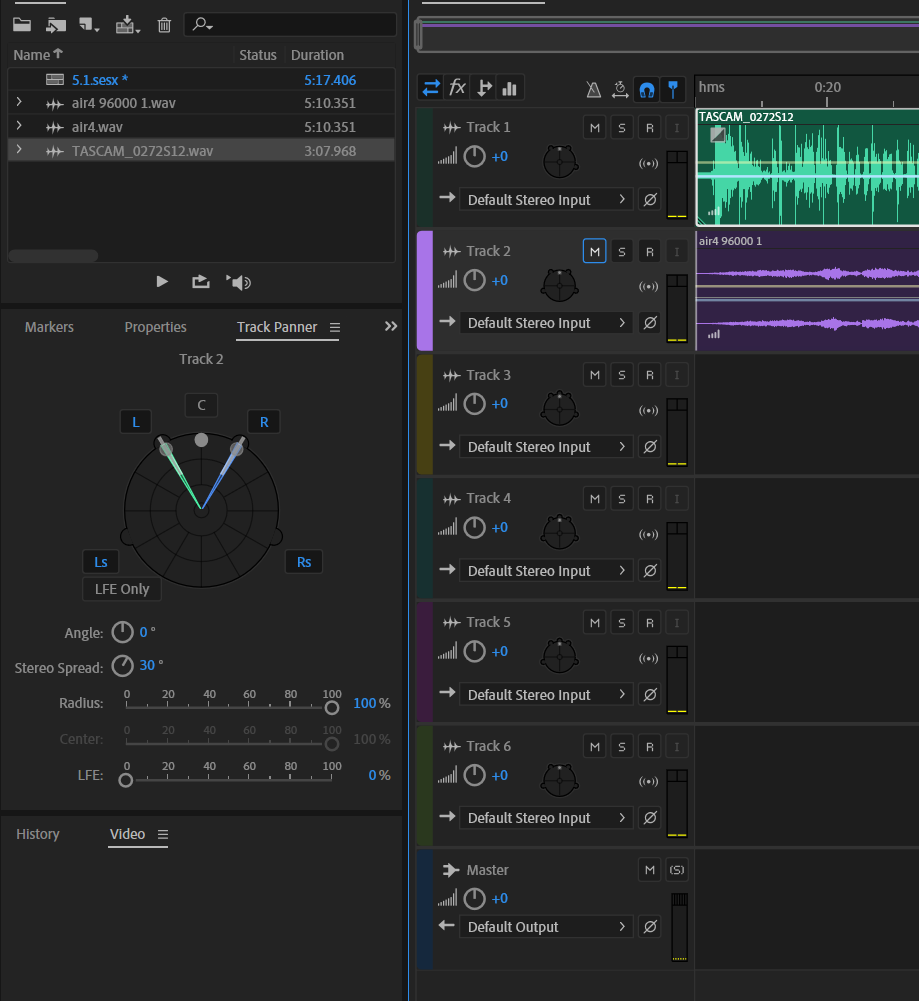Viewport: 919px width, 1001px height.
Task: Toggle the metronome icon
Action: click(x=594, y=89)
